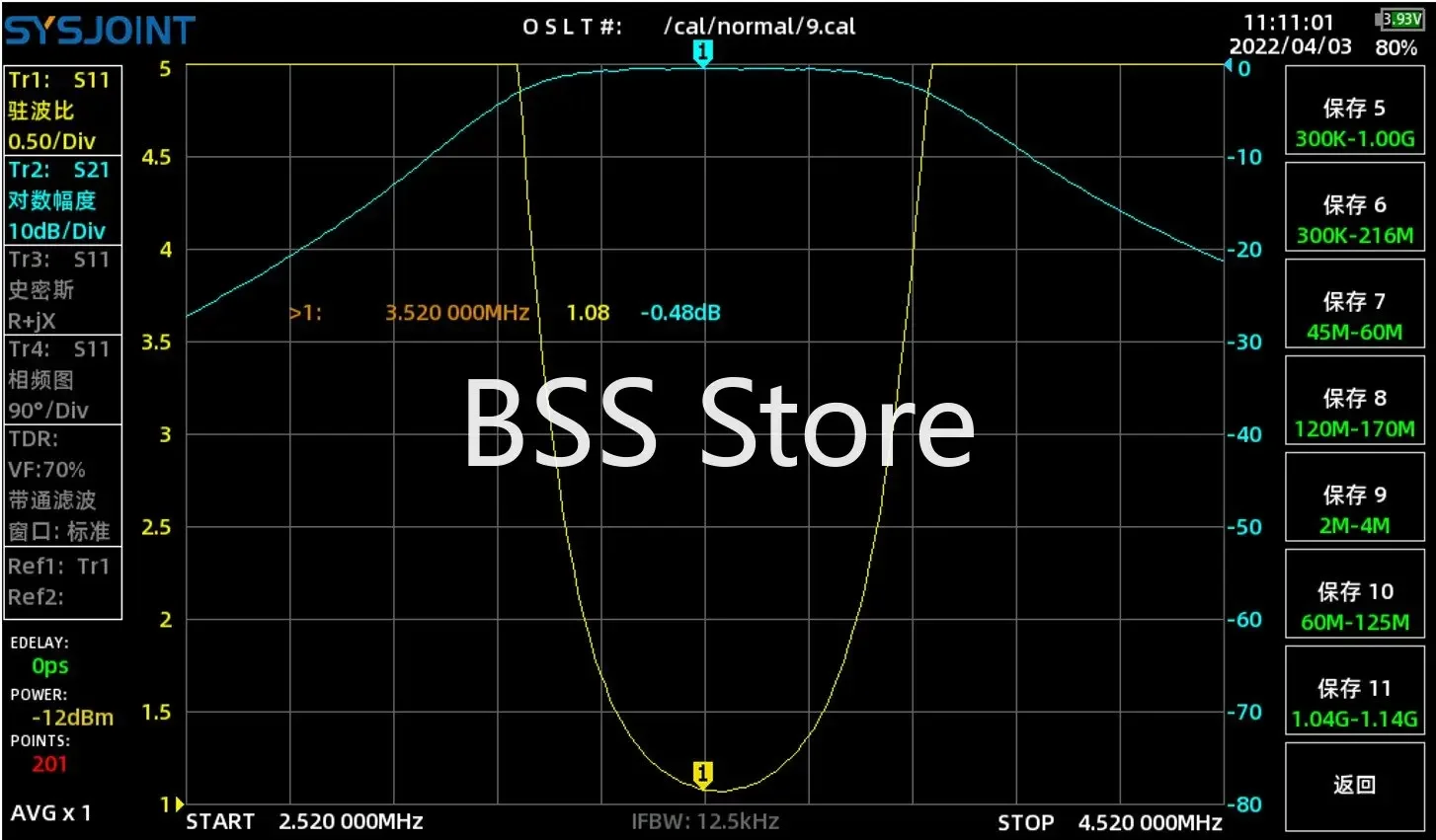The image size is (1436, 840).
Task: Click the EDELAY 0ps value
Action: (x=49, y=666)
